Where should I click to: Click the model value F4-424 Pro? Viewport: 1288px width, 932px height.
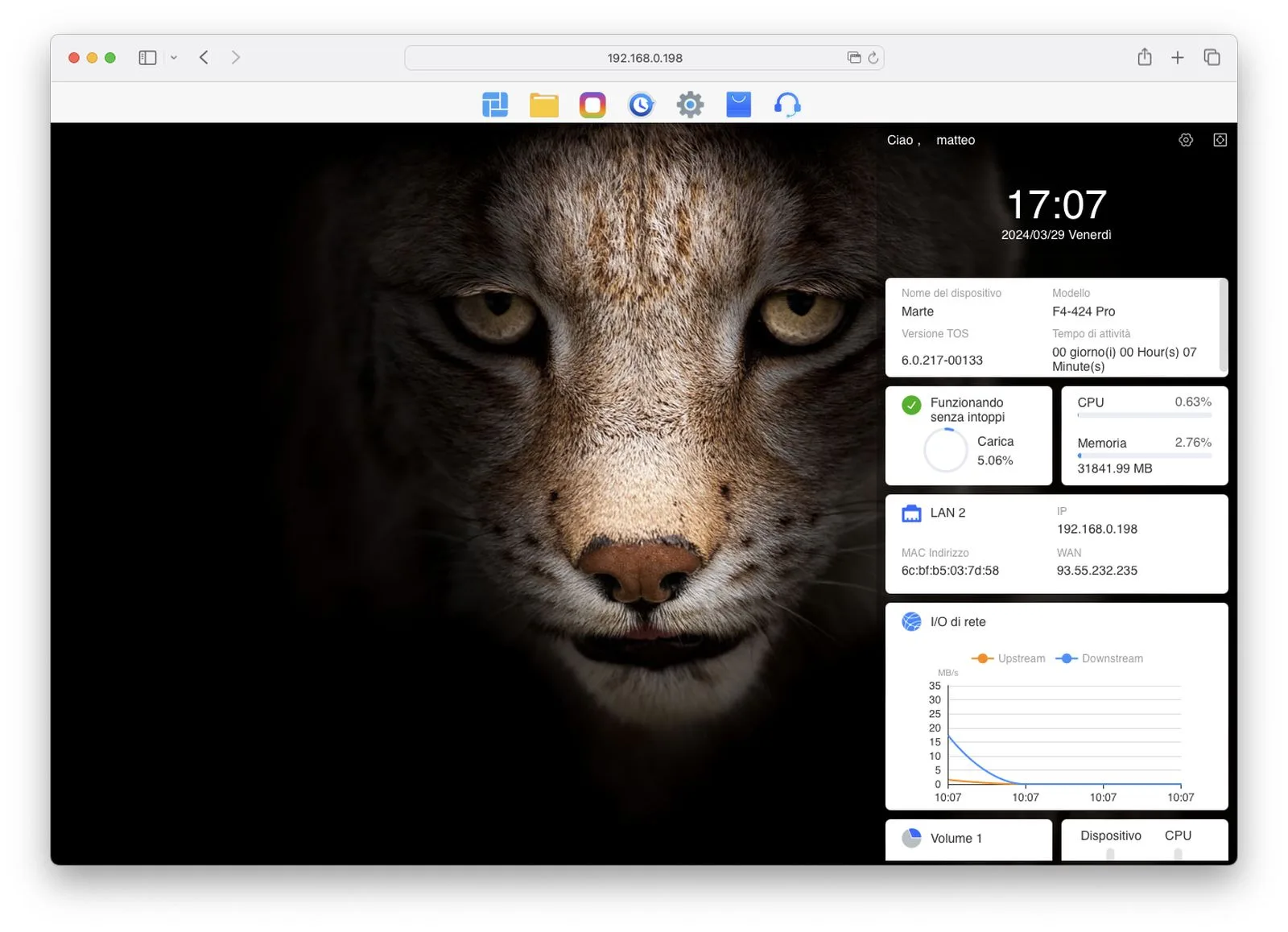tap(1084, 311)
